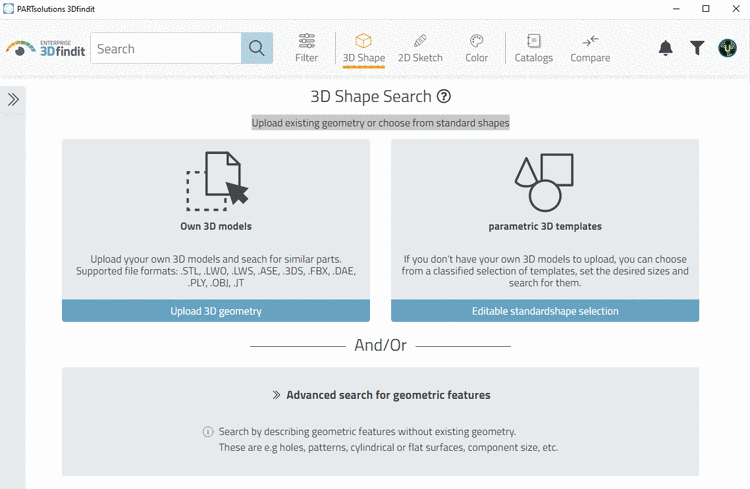Screen dimensions: 750x489
Task: Click the notifications bell icon
Action: click(x=666, y=48)
